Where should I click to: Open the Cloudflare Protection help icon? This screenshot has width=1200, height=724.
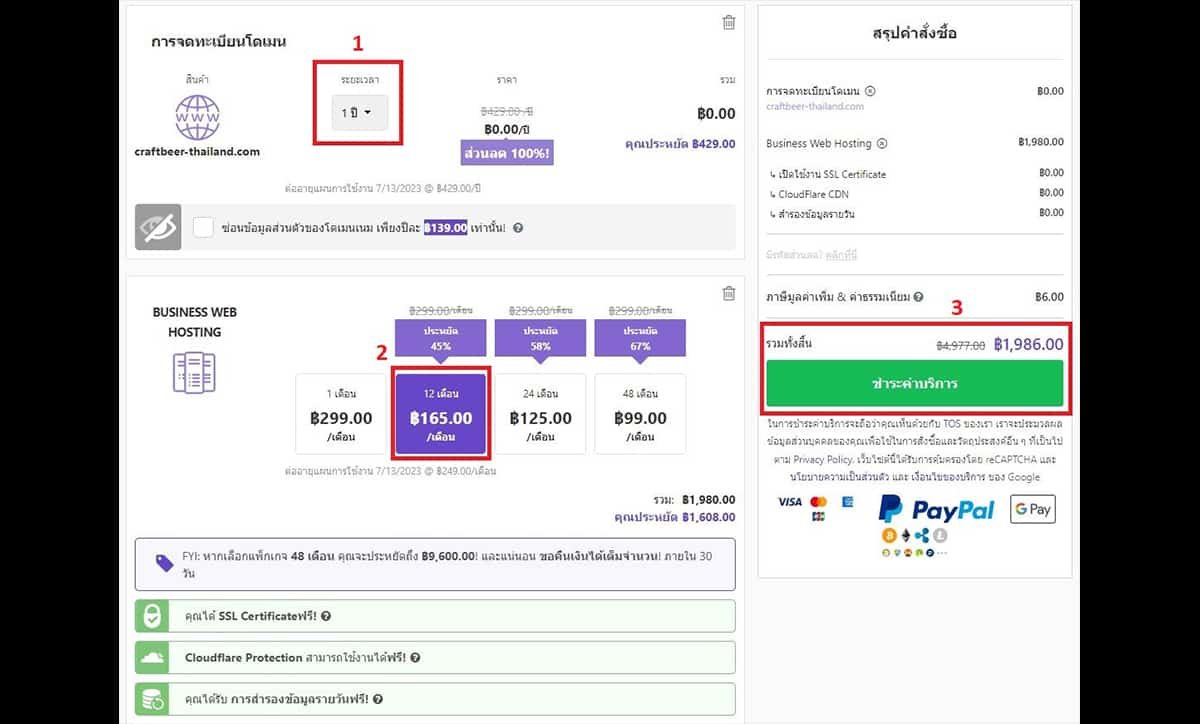[x=415, y=658]
